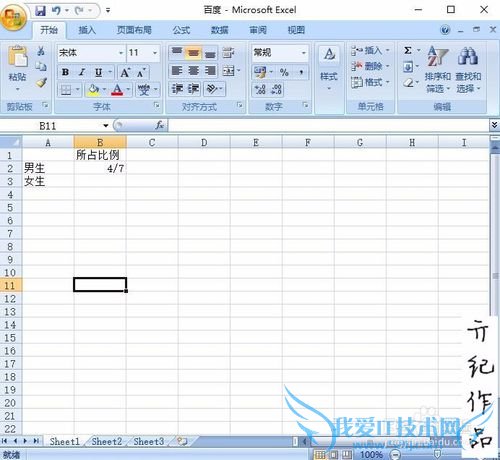Switch to the 开始 tab

point(49,30)
